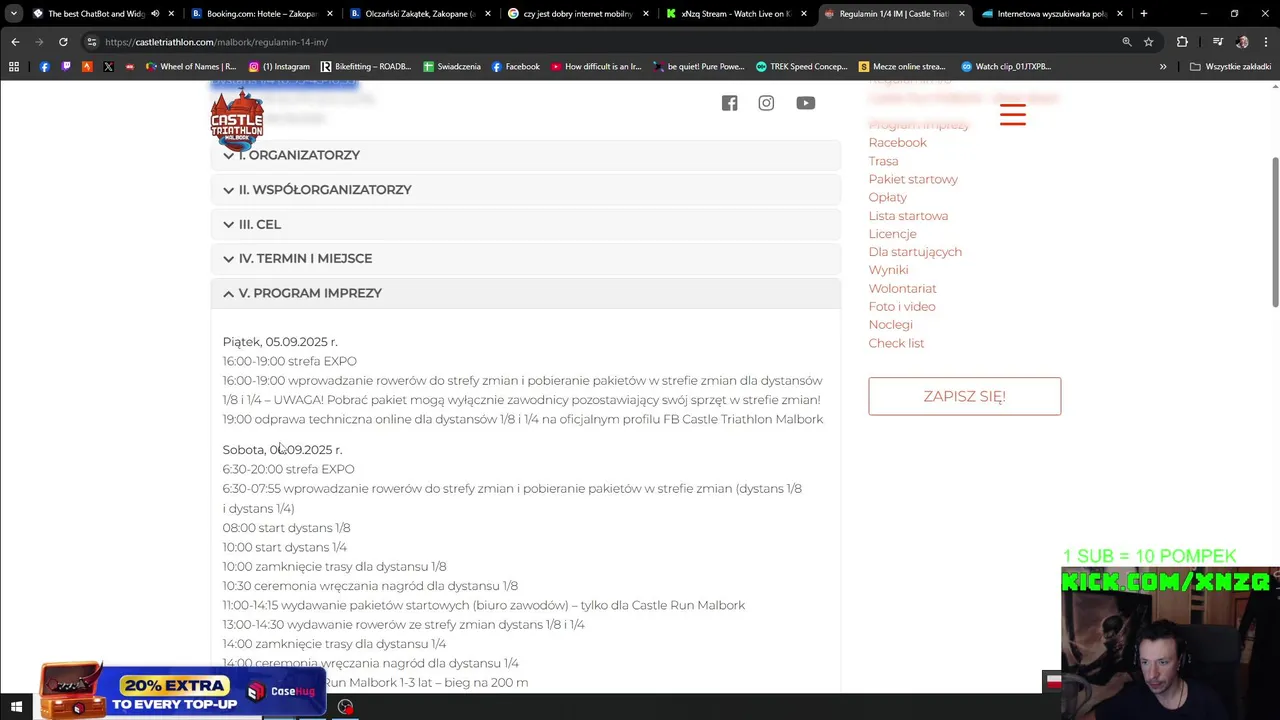Switch to the Olczański Zakątek, Zakopane tab
This screenshot has height=720, width=1280.
tap(419, 14)
